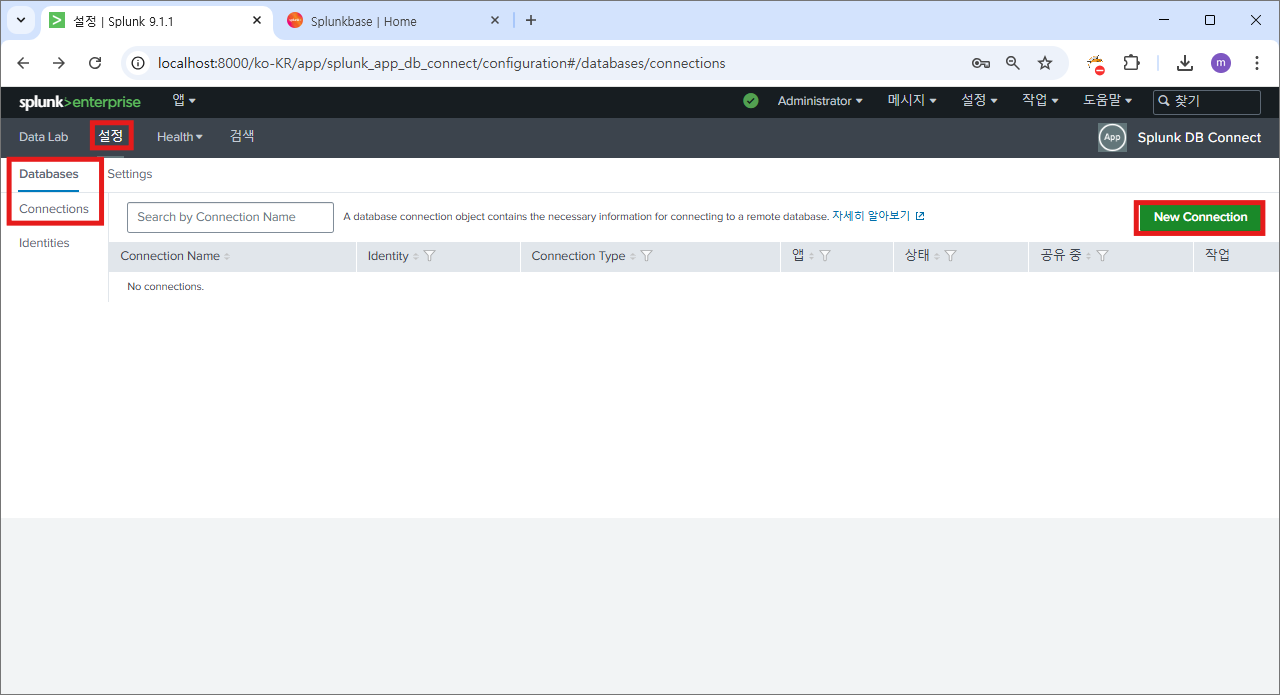
Task: Click the browser forward arrow
Action: [59, 63]
